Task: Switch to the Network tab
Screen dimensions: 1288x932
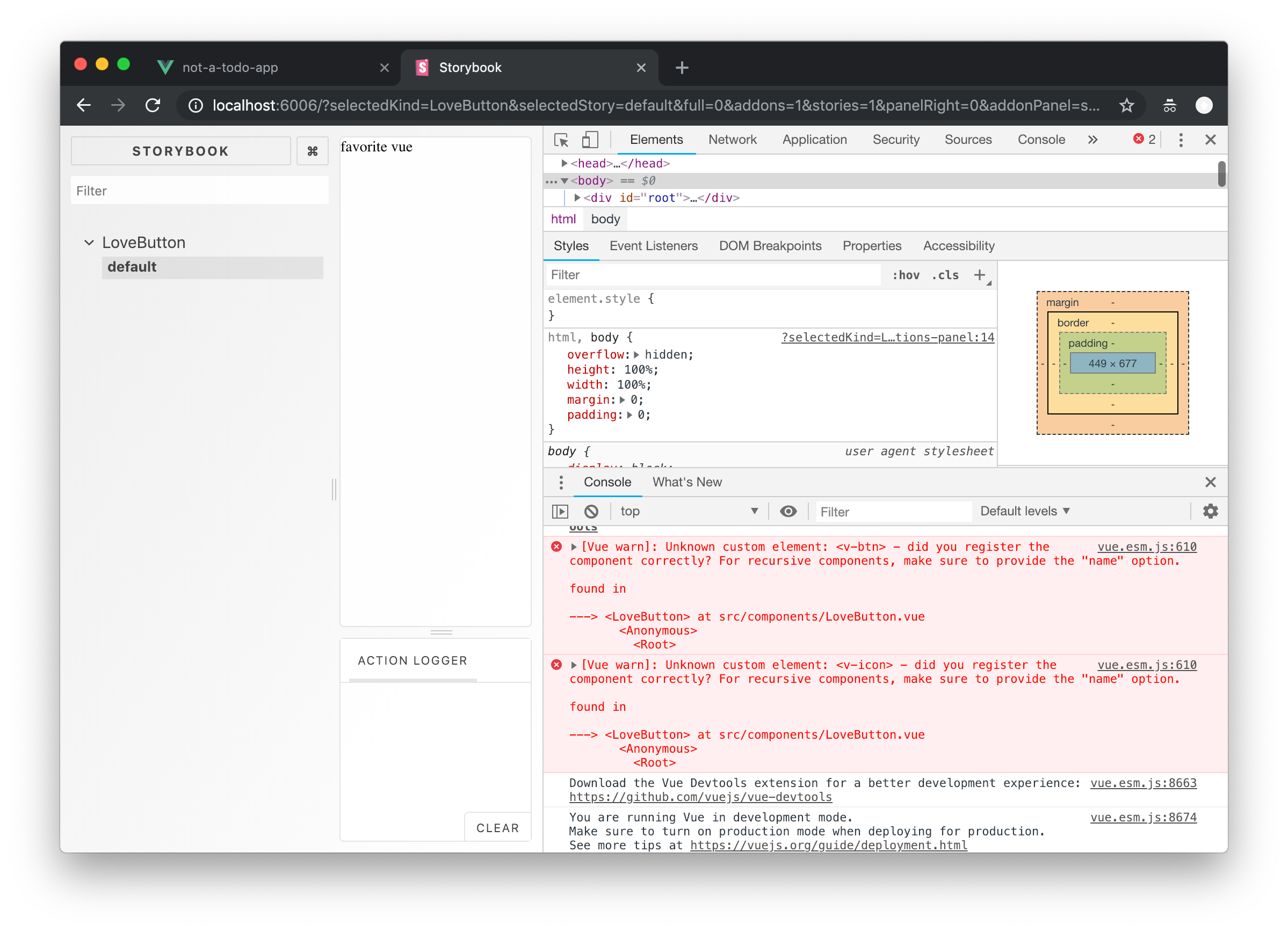Action: coord(732,140)
